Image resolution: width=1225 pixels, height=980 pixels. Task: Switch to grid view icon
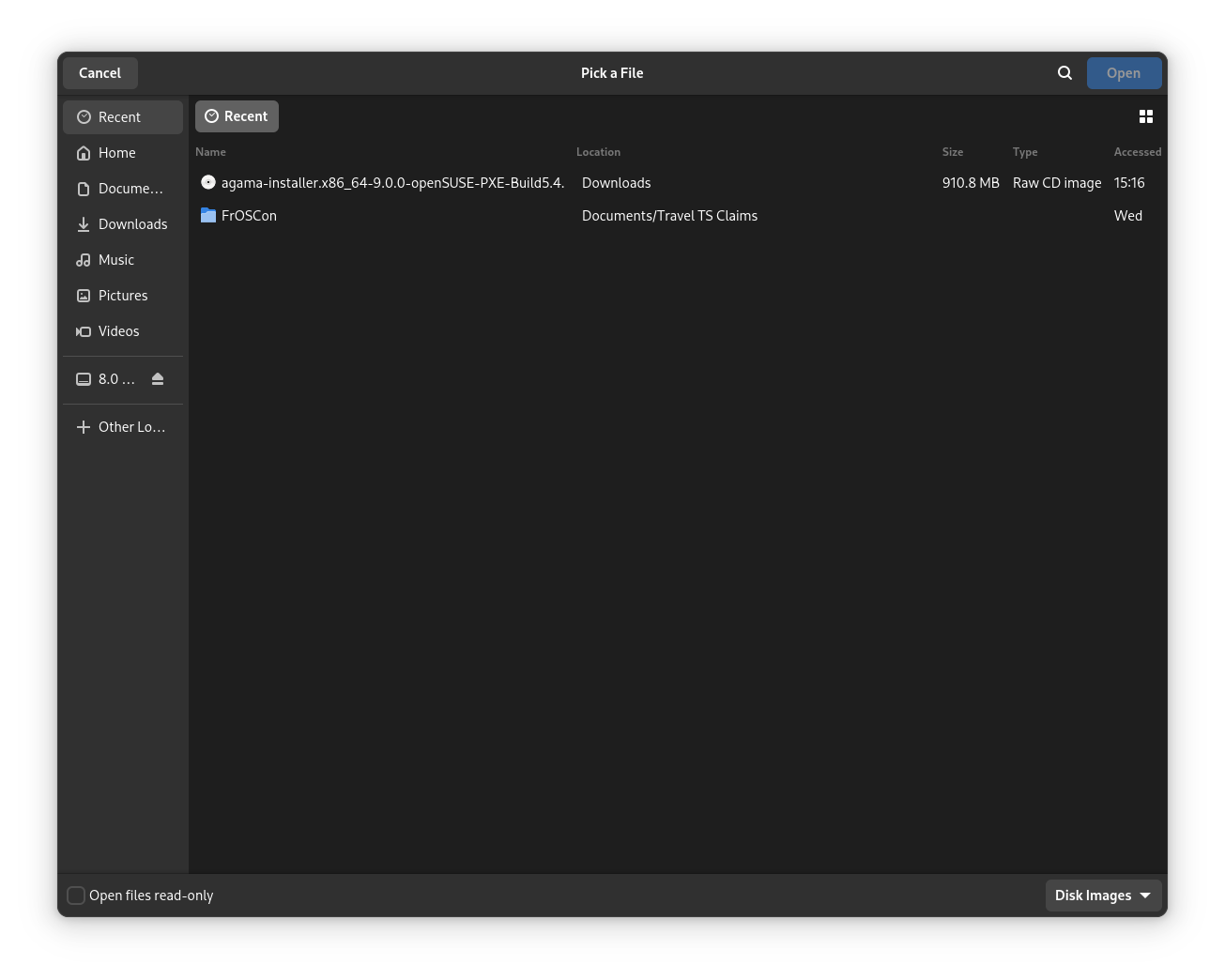pos(1145,116)
